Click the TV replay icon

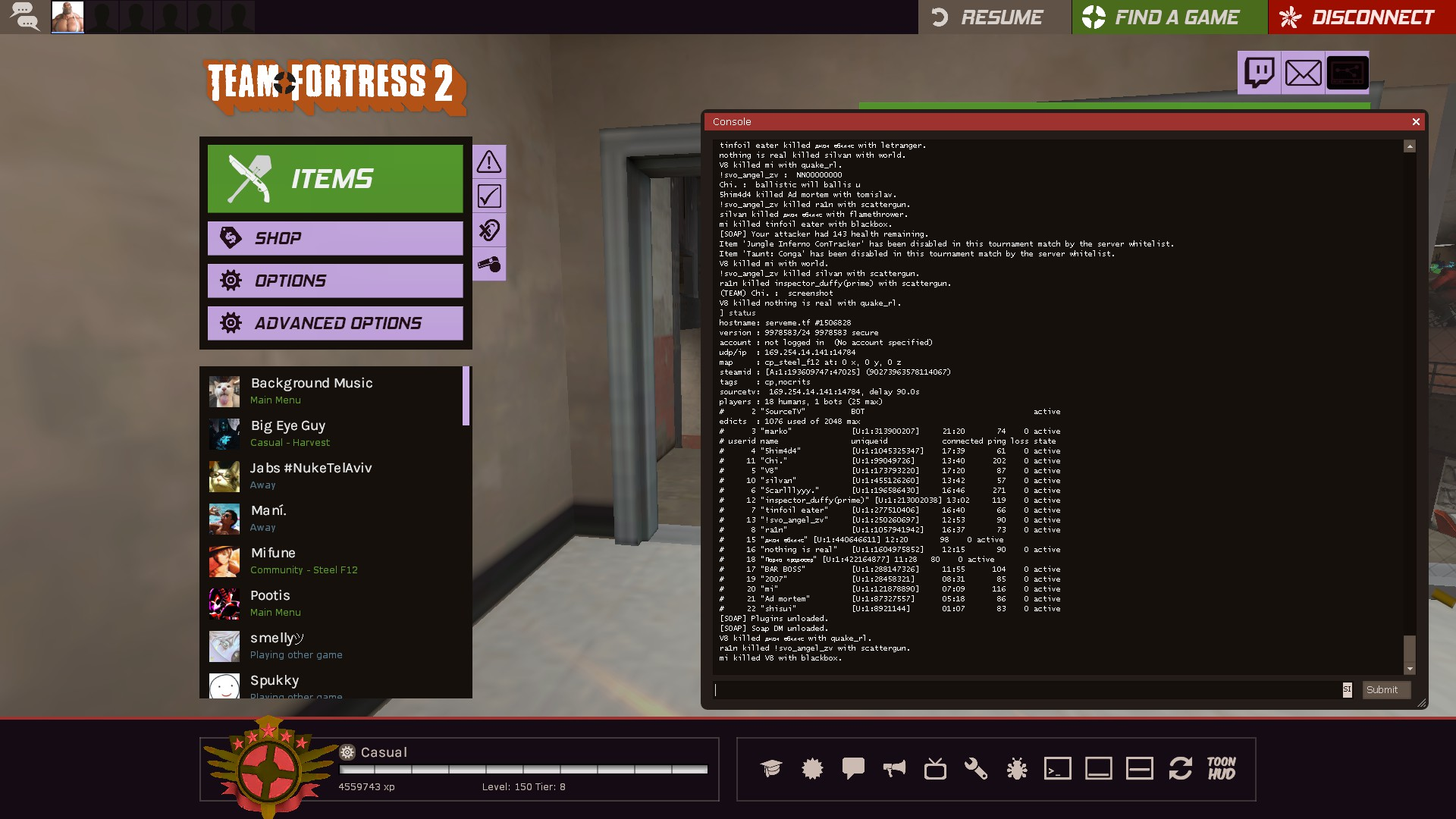click(935, 769)
